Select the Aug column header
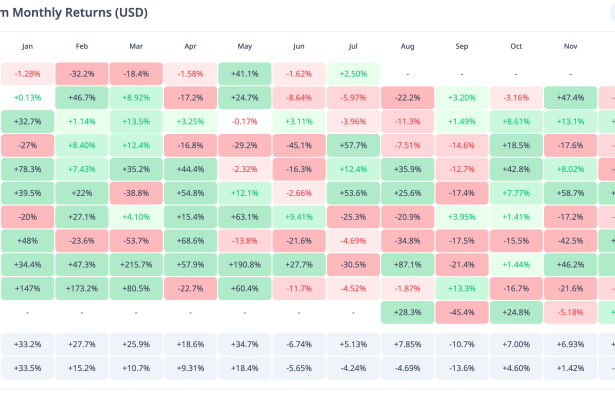This screenshot has height=403, width=615. [x=407, y=46]
